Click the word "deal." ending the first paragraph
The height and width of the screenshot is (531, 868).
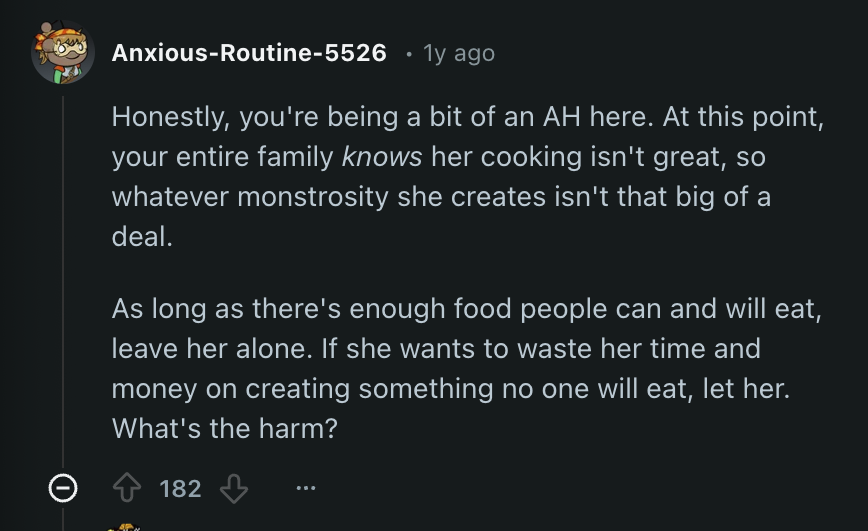click(142, 236)
